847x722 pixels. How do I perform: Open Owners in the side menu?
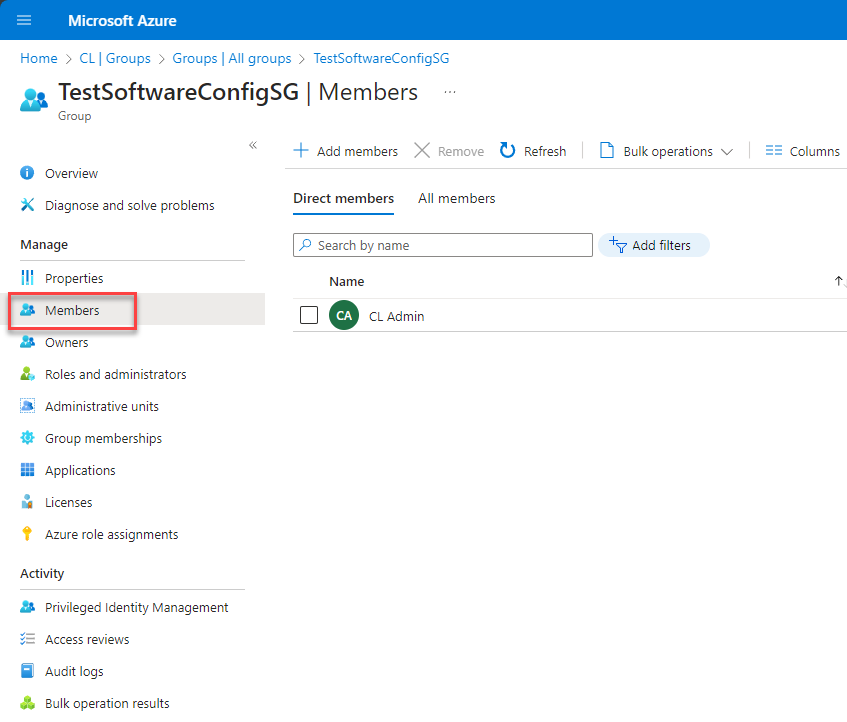(66, 342)
